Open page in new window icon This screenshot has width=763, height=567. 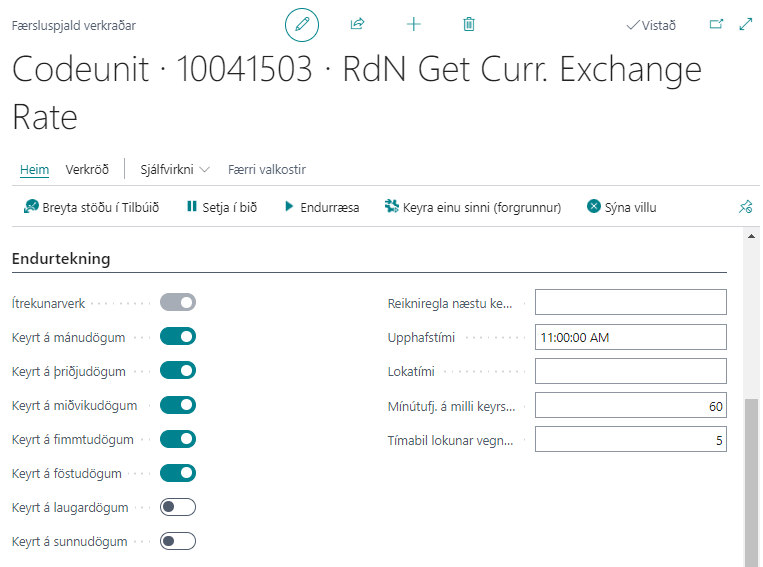click(x=716, y=24)
